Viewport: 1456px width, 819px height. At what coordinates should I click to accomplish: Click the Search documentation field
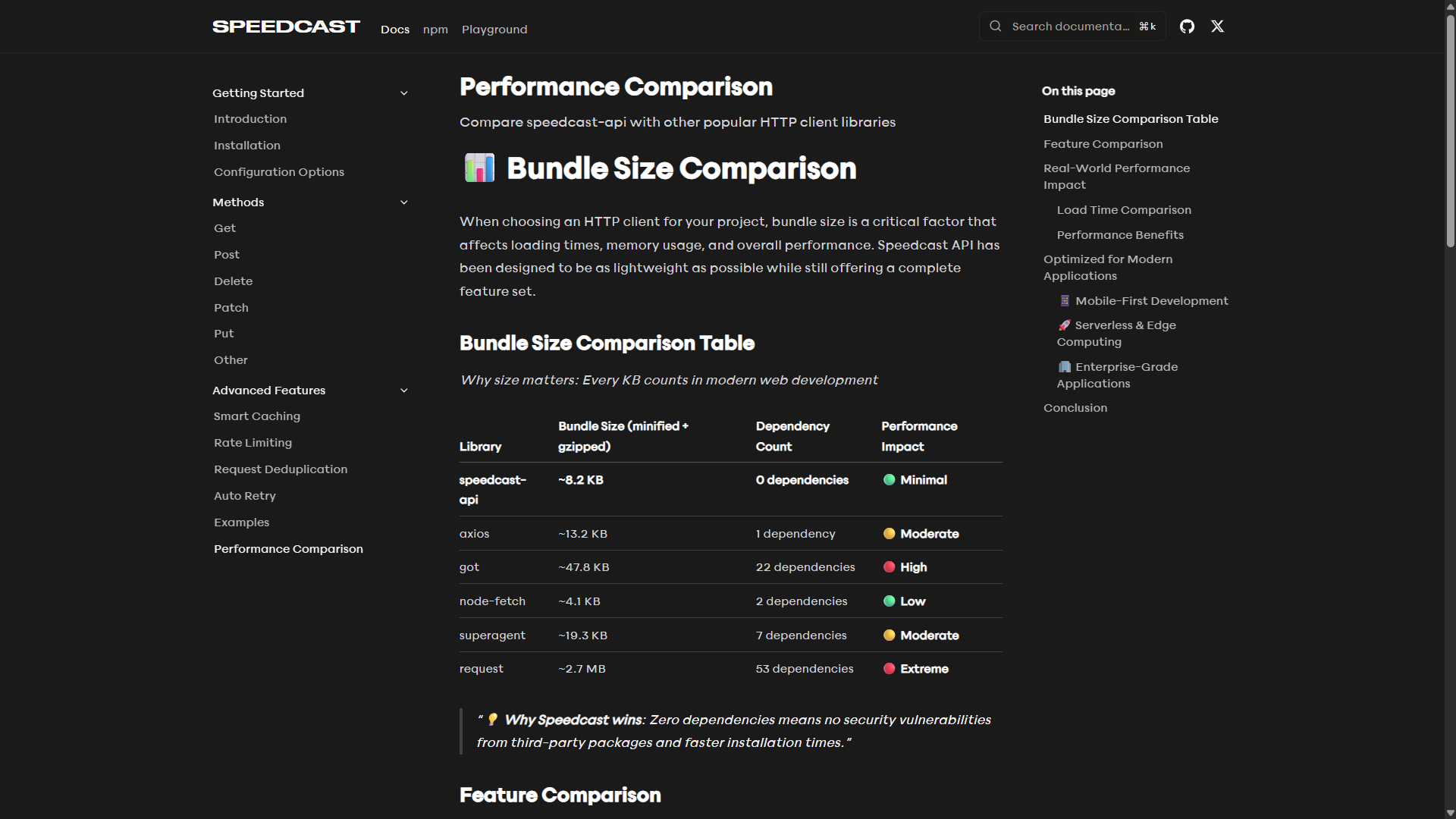(1071, 27)
